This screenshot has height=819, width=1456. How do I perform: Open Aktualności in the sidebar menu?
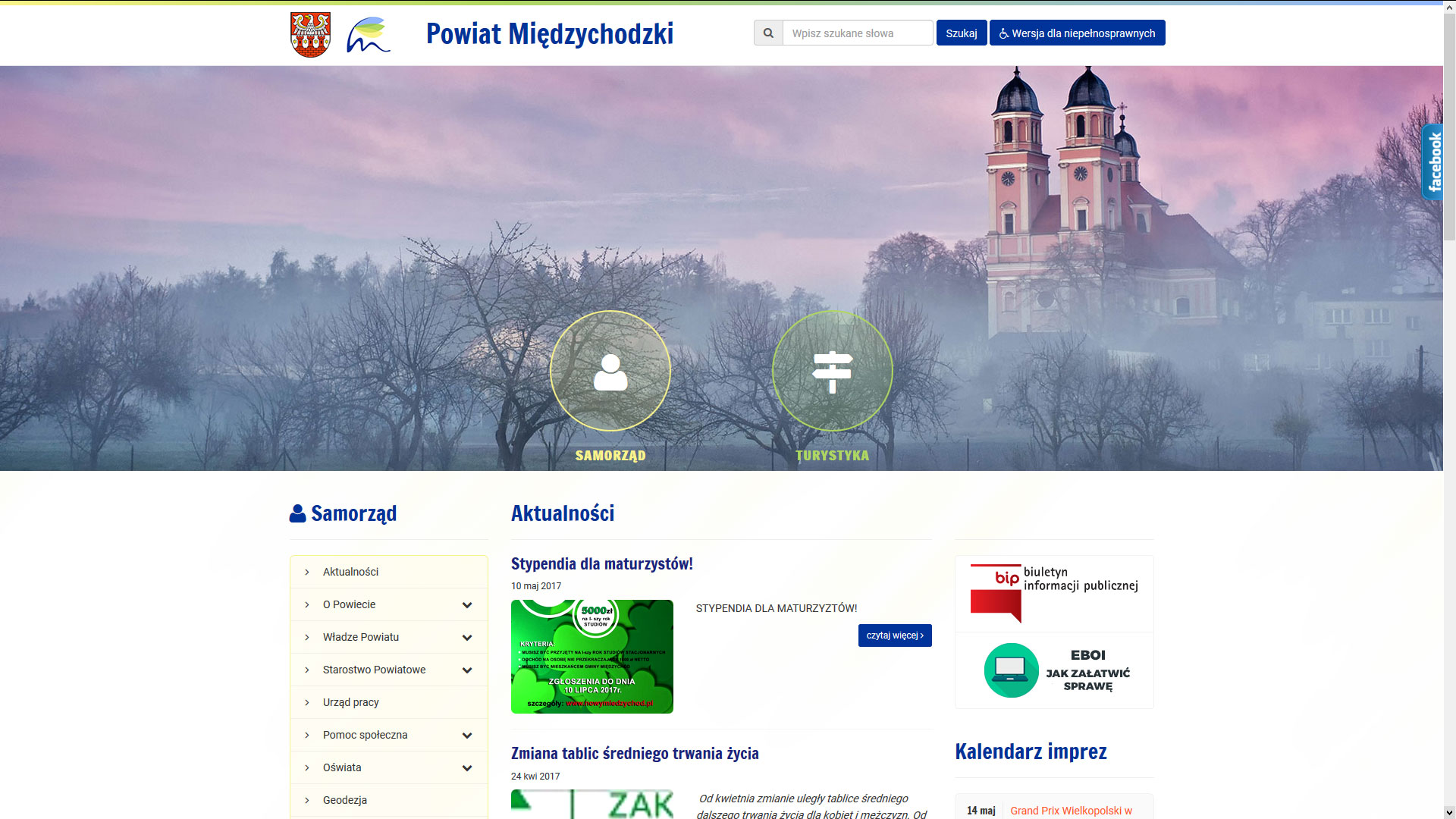(350, 572)
